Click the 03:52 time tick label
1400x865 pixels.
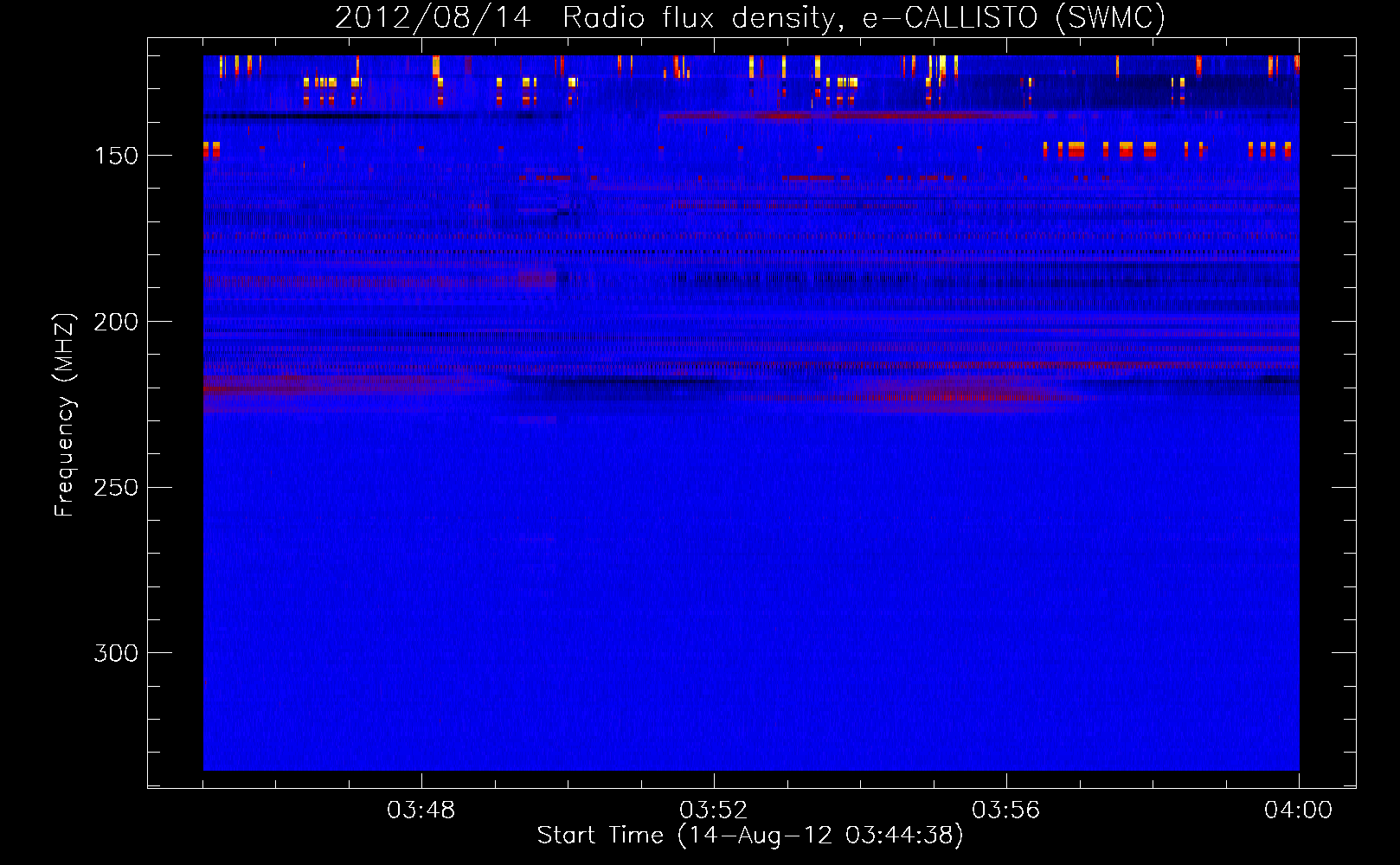714,811
